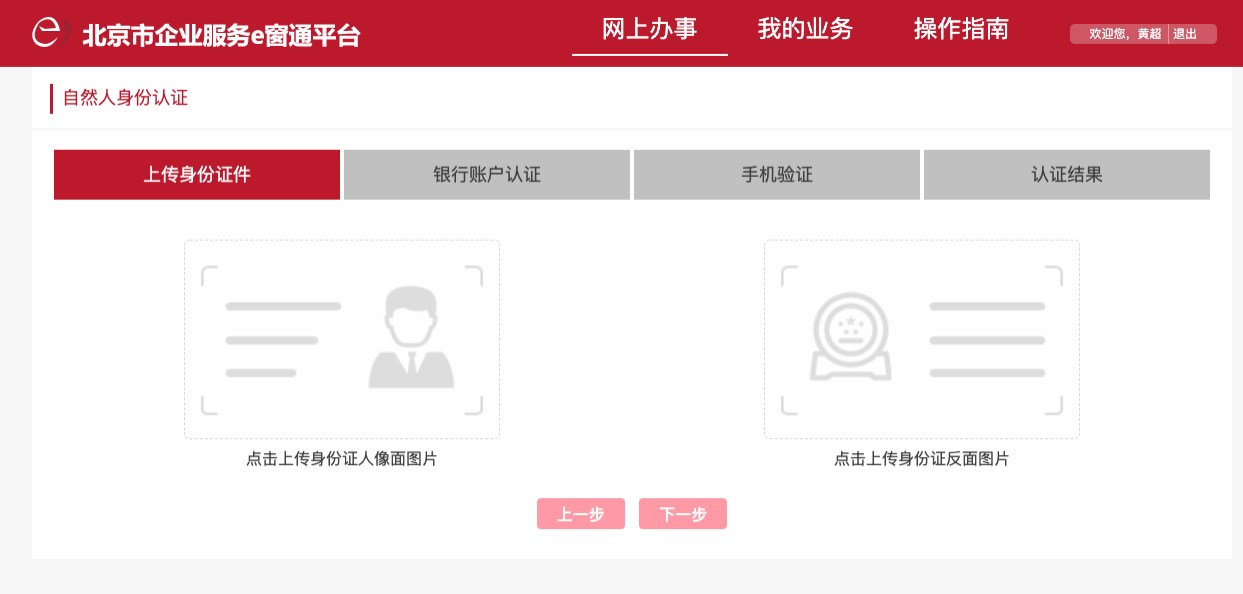Click the 点击上传身份证反面图片 caption
Viewport: 1243px width, 594px height.
(922, 459)
